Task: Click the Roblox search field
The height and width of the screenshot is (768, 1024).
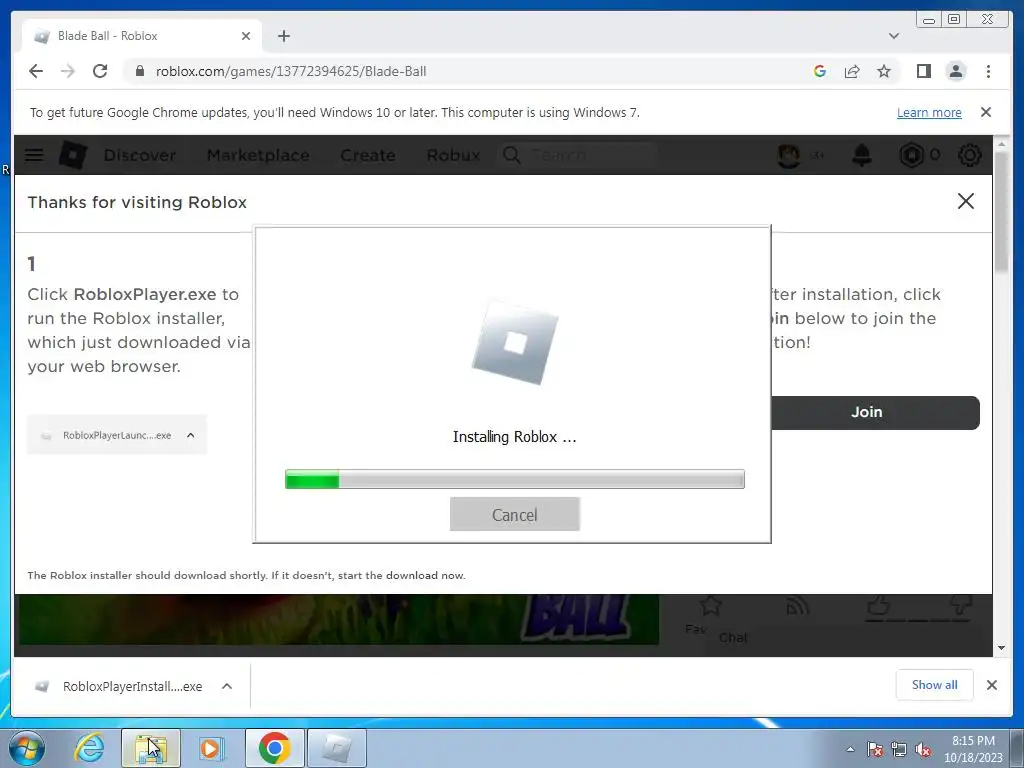Action: tap(578, 155)
